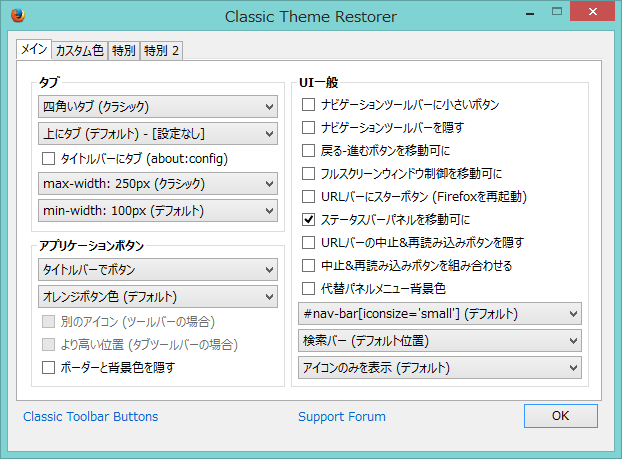Close the Classic Theme Restorer dialog
The image size is (622, 459).
(593, 12)
